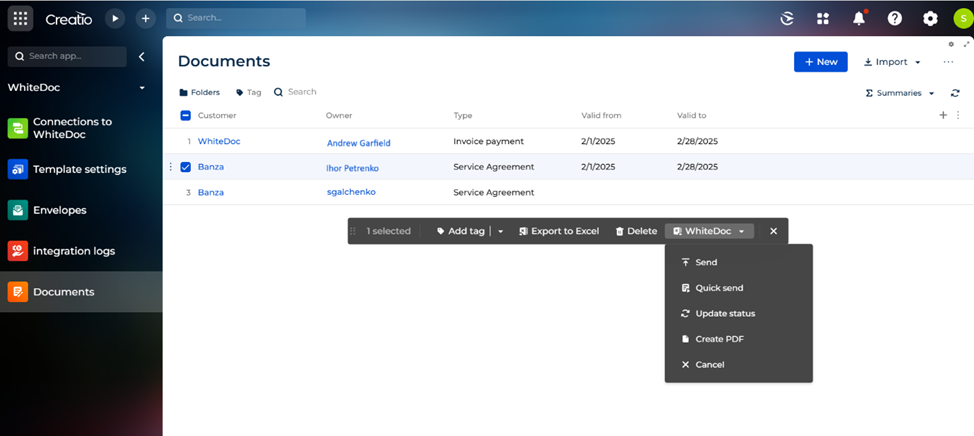Sort by Type column header
This screenshot has width=974, height=436.
(463, 116)
